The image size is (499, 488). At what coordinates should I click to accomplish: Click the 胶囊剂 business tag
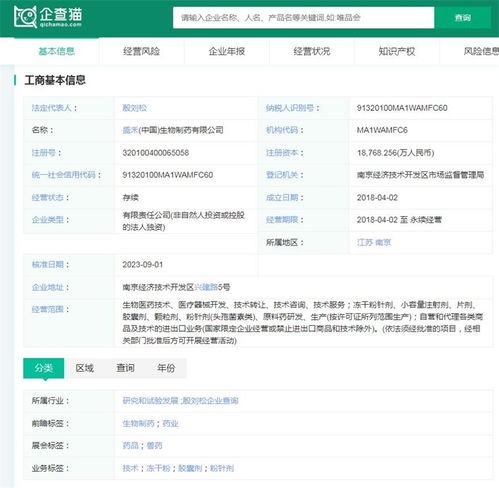click(x=190, y=468)
